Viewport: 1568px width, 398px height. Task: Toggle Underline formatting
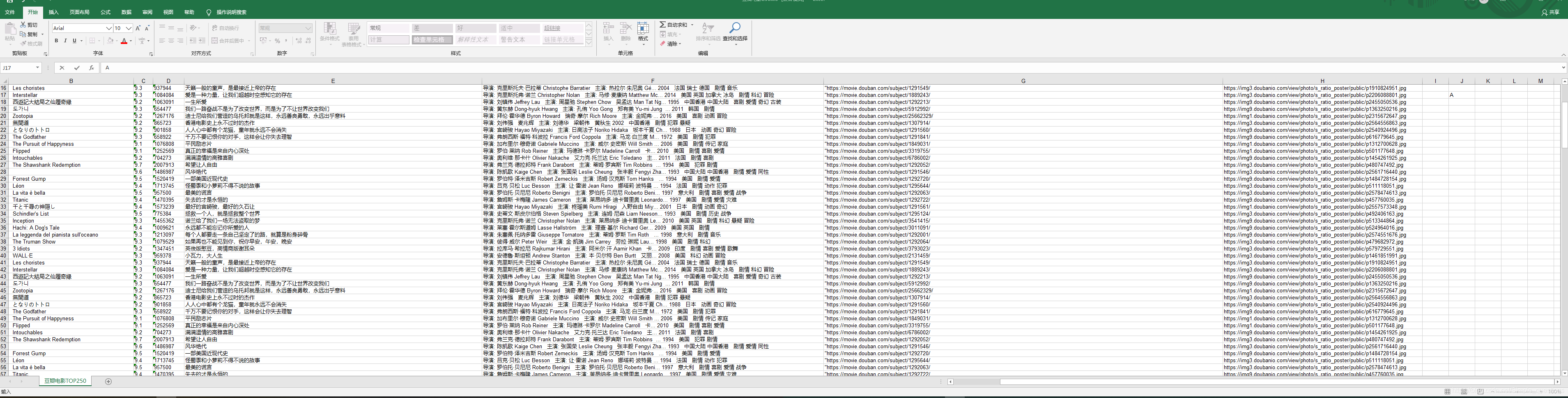point(74,41)
